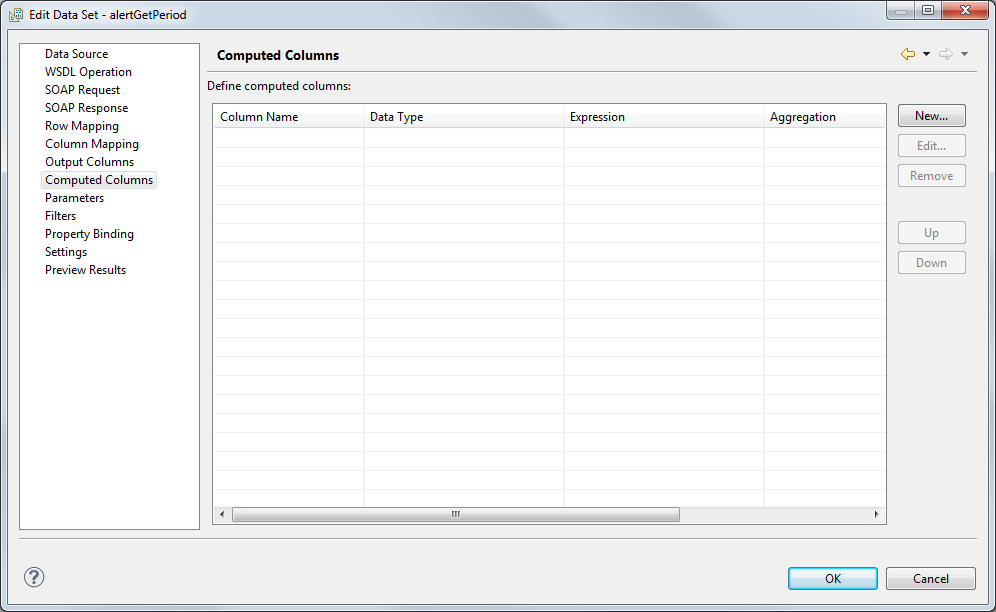Click the Edit... button
Viewport: 996px width, 612px height.
point(931,146)
